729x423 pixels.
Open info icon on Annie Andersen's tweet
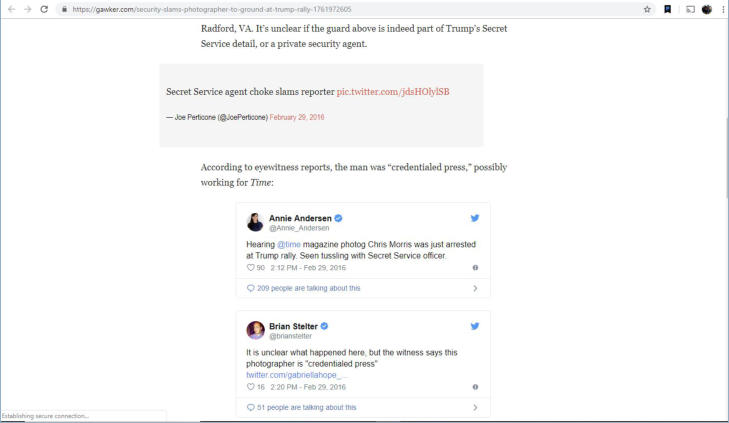(x=475, y=267)
